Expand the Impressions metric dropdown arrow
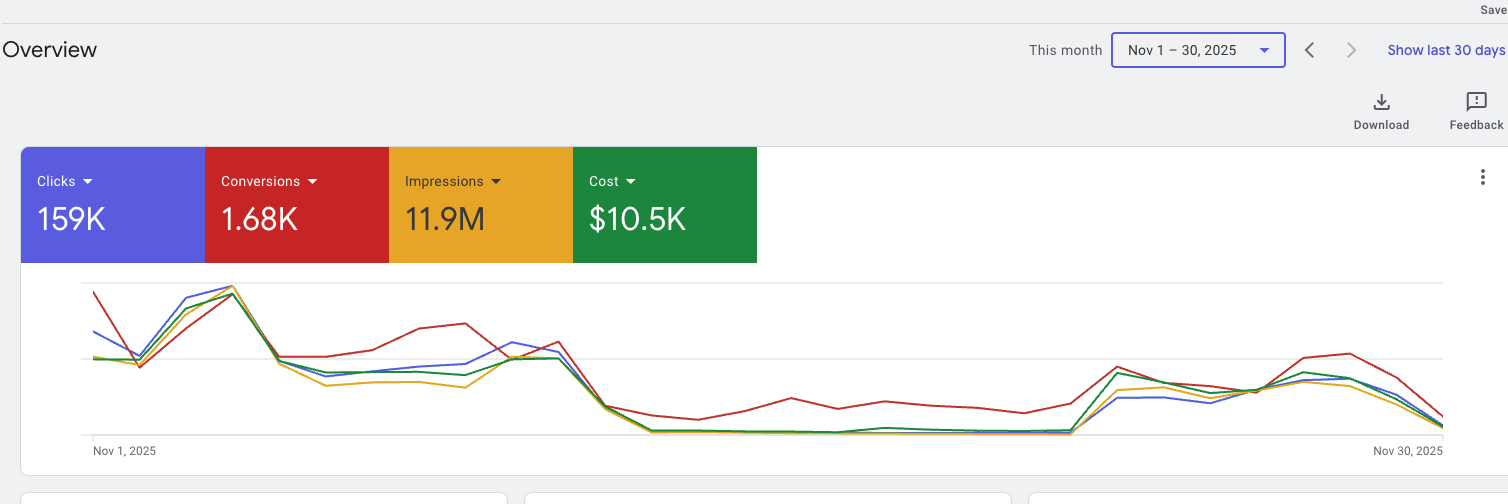This screenshot has height=504, width=1508. tap(496, 182)
